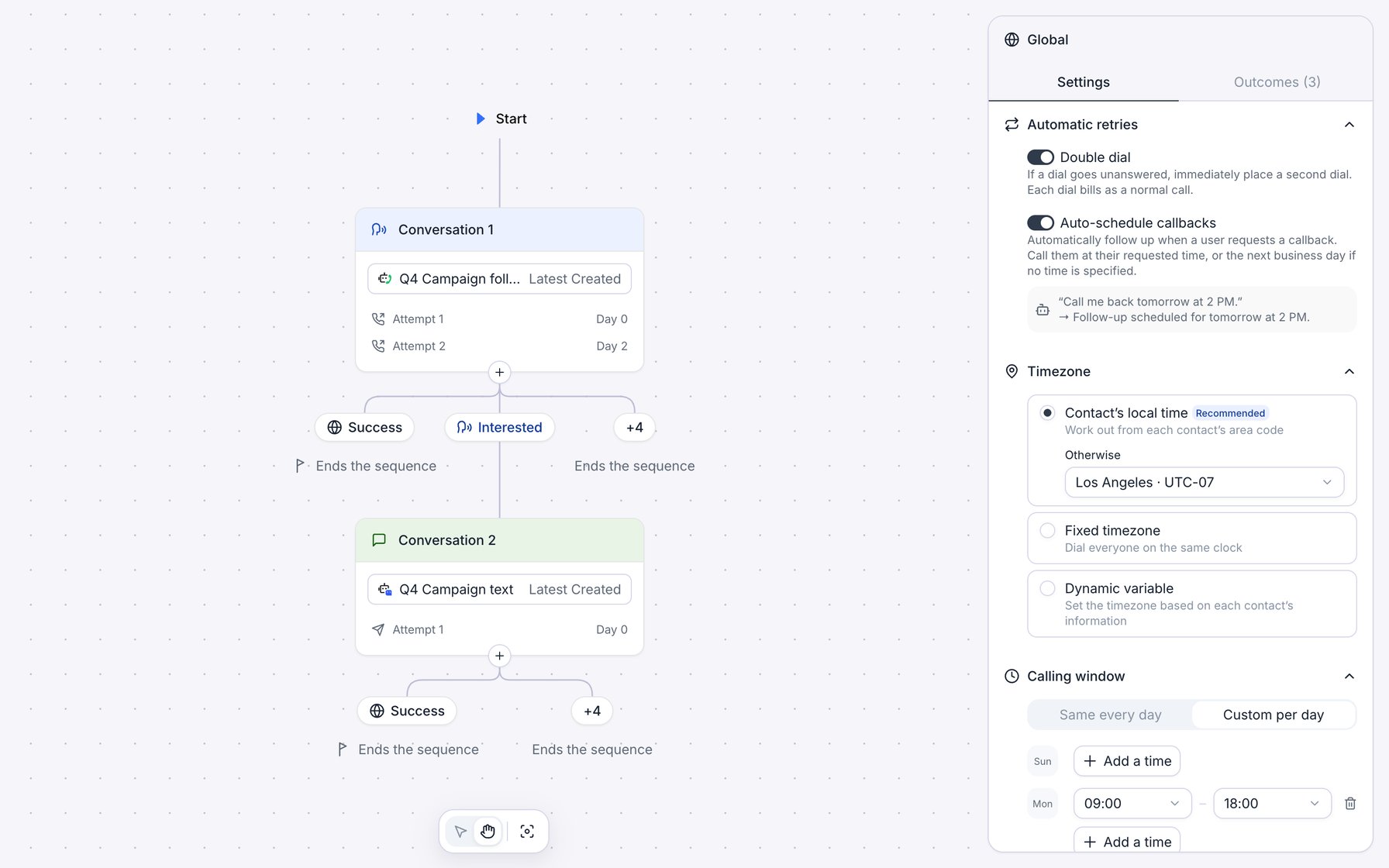Screen dimensions: 1389x868
Task: Turn off the Double dial toggle
Action: (x=1040, y=157)
